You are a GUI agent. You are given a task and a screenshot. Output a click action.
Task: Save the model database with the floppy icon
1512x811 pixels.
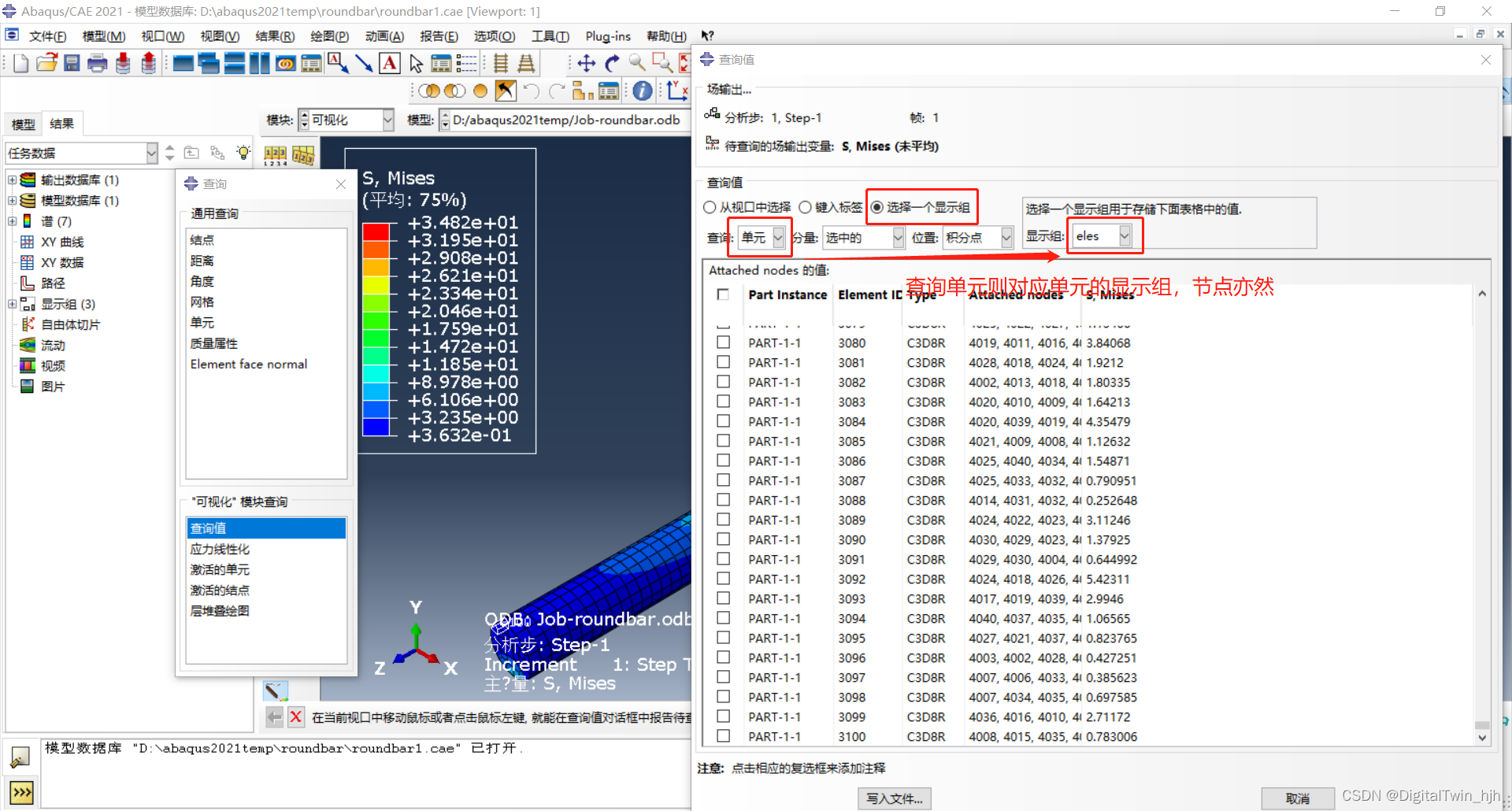pos(72,64)
